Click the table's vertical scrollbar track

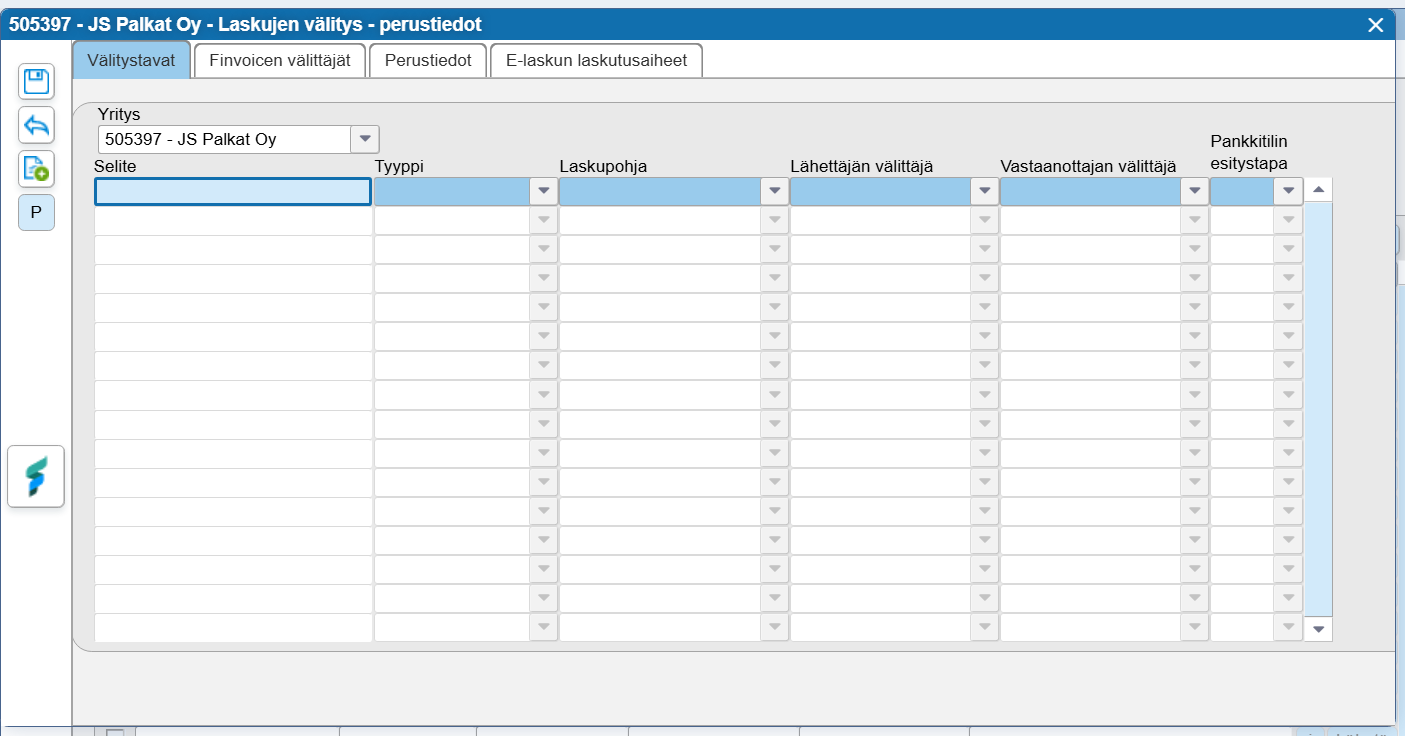(1318, 409)
